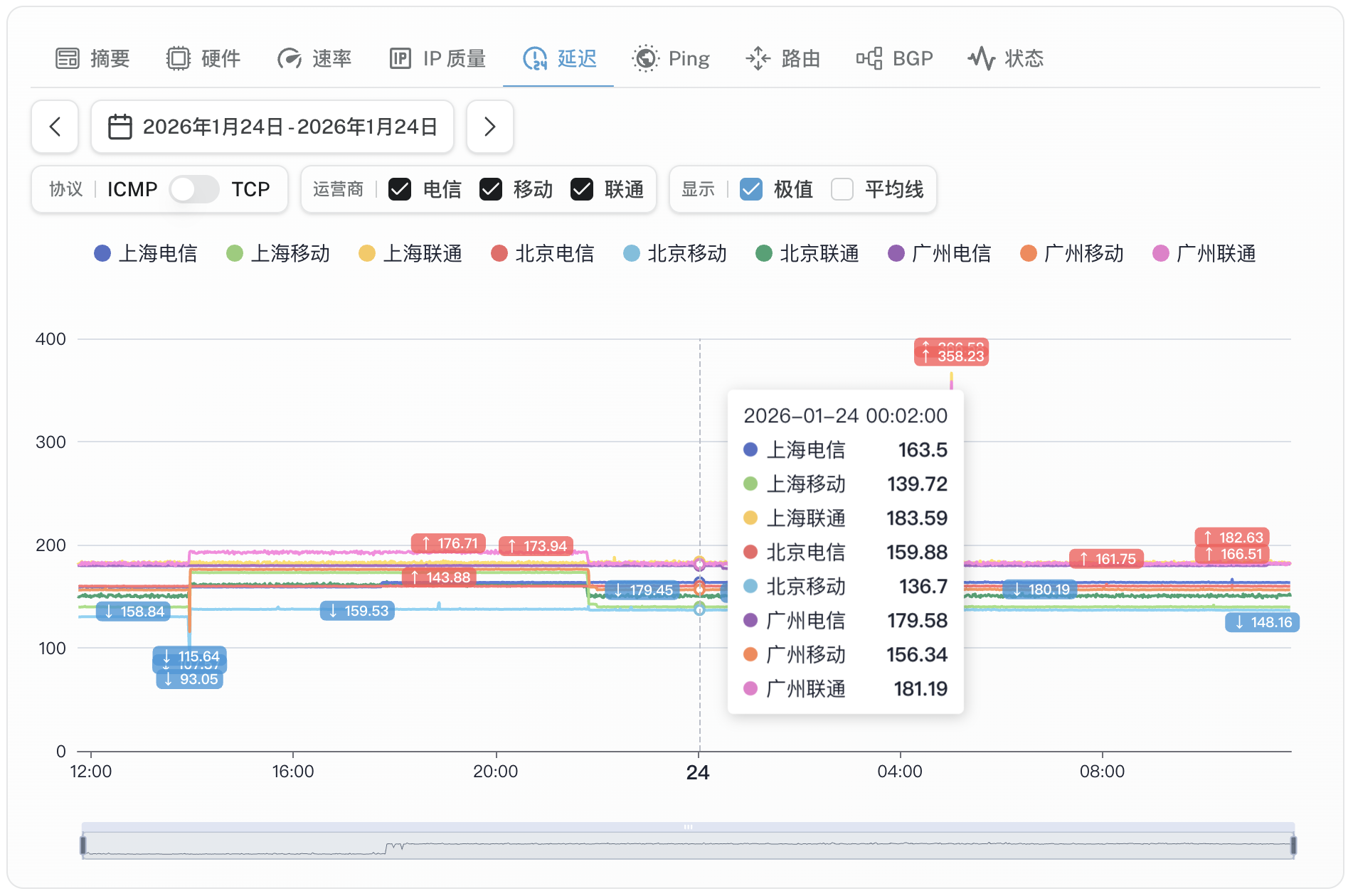Uncheck the 移动 carrier checkbox
Image resolution: width=1353 pixels, height=896 pixels.
pos(491,189)
